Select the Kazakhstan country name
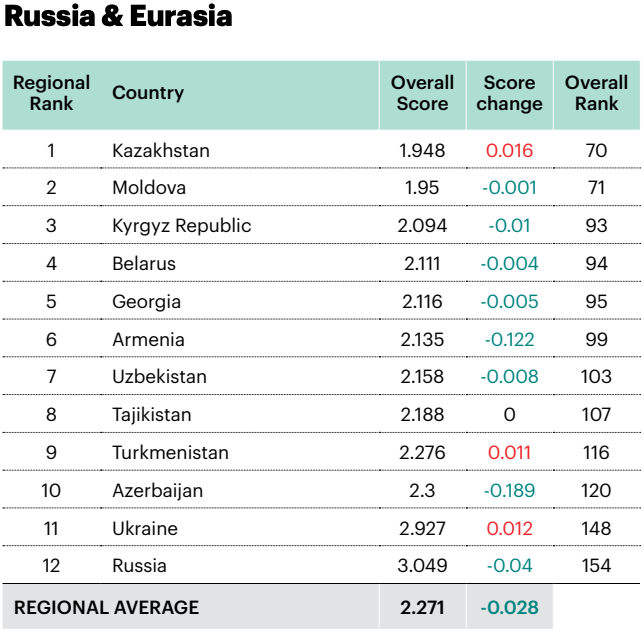Image resolution: width=644 pixels, height=632 pixels. coord(161,151)
